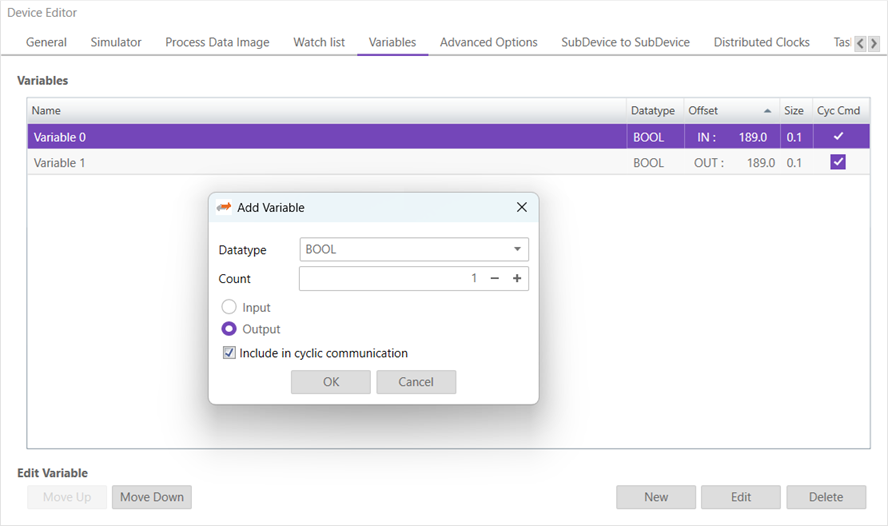The image size is (888, 527).
Task: Open the Datatype dropdown
Action: (414, 249)
